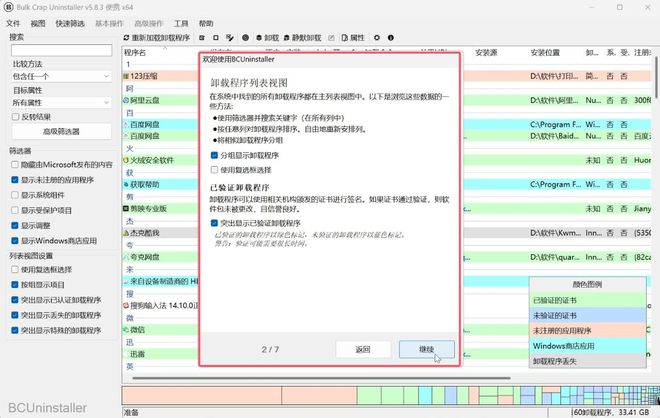Screen dimensions: 660x418
Task: Uncheck 突出显示已验证卸载程序 in the welcome dialog
Action: (x=214, y=223)
